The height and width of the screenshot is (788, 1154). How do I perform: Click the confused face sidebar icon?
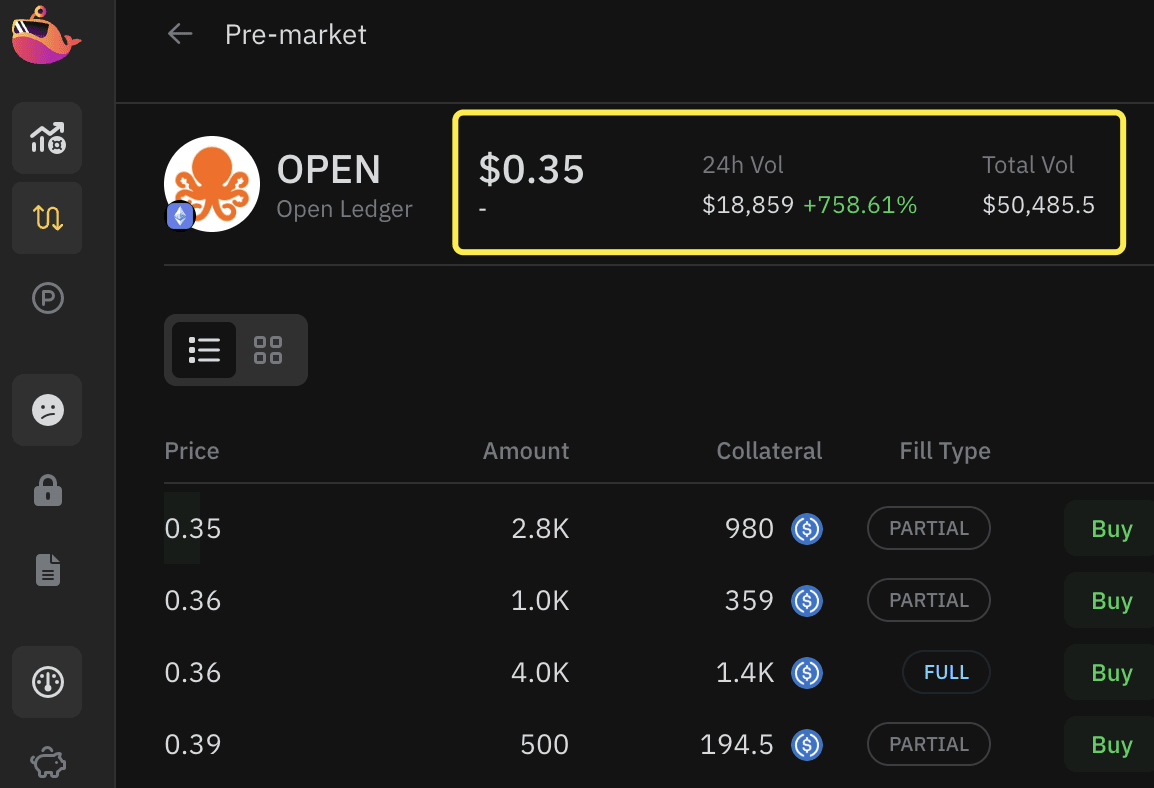point(47,410)
